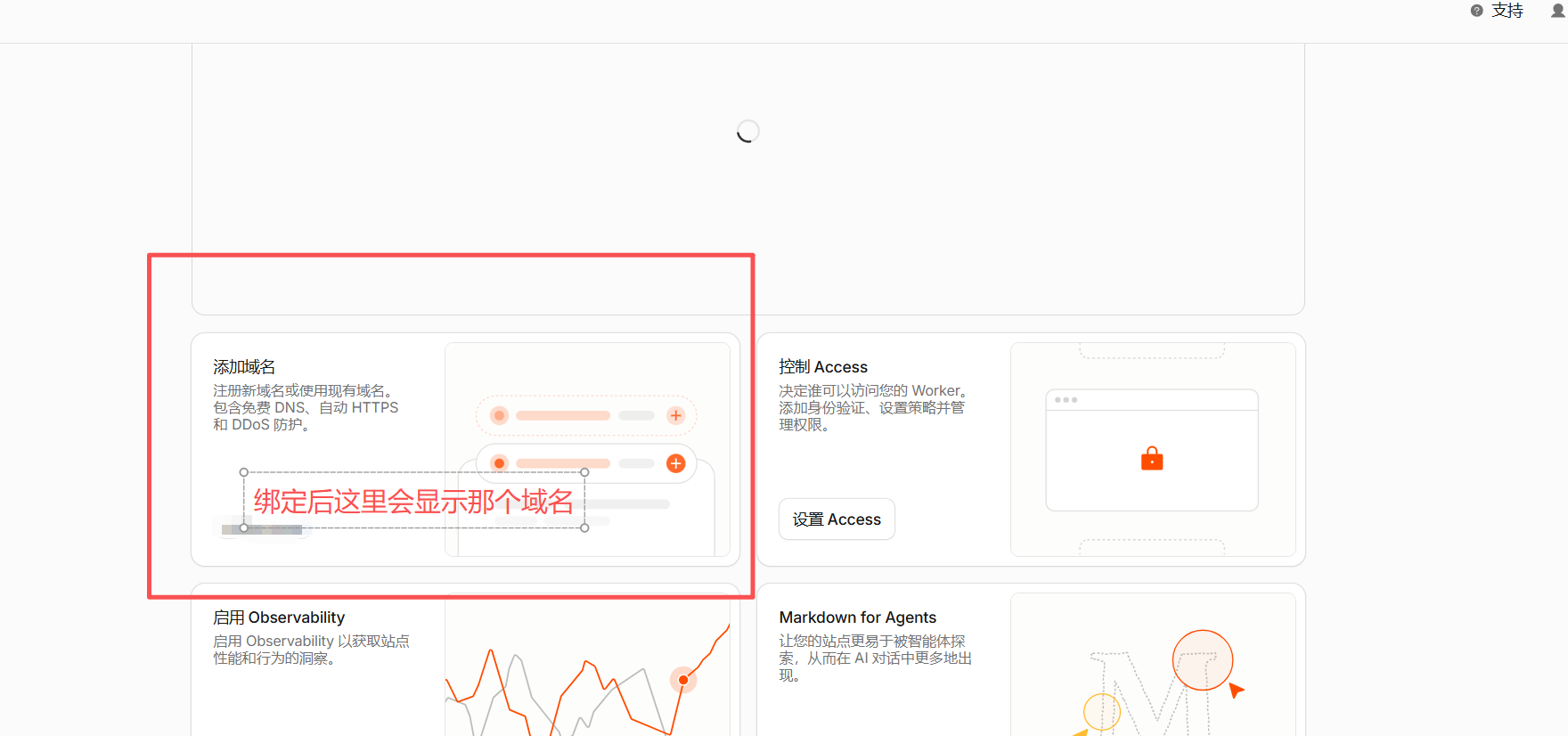The height and width of the screenshot is (736, 1568).
Task: Click the 设置 Access button
Action: 837,519
